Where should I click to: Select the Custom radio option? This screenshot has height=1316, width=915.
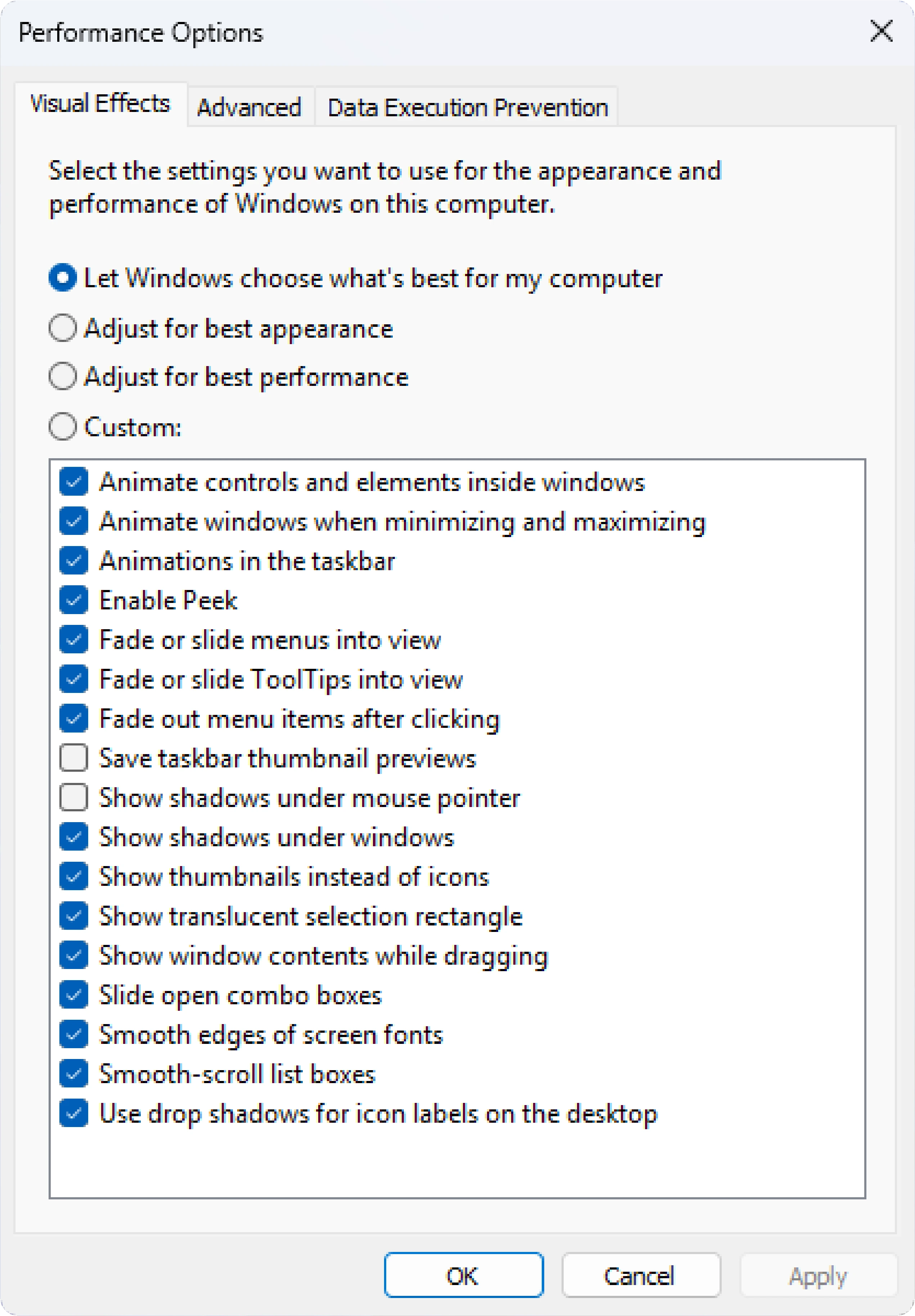point(63,427)
